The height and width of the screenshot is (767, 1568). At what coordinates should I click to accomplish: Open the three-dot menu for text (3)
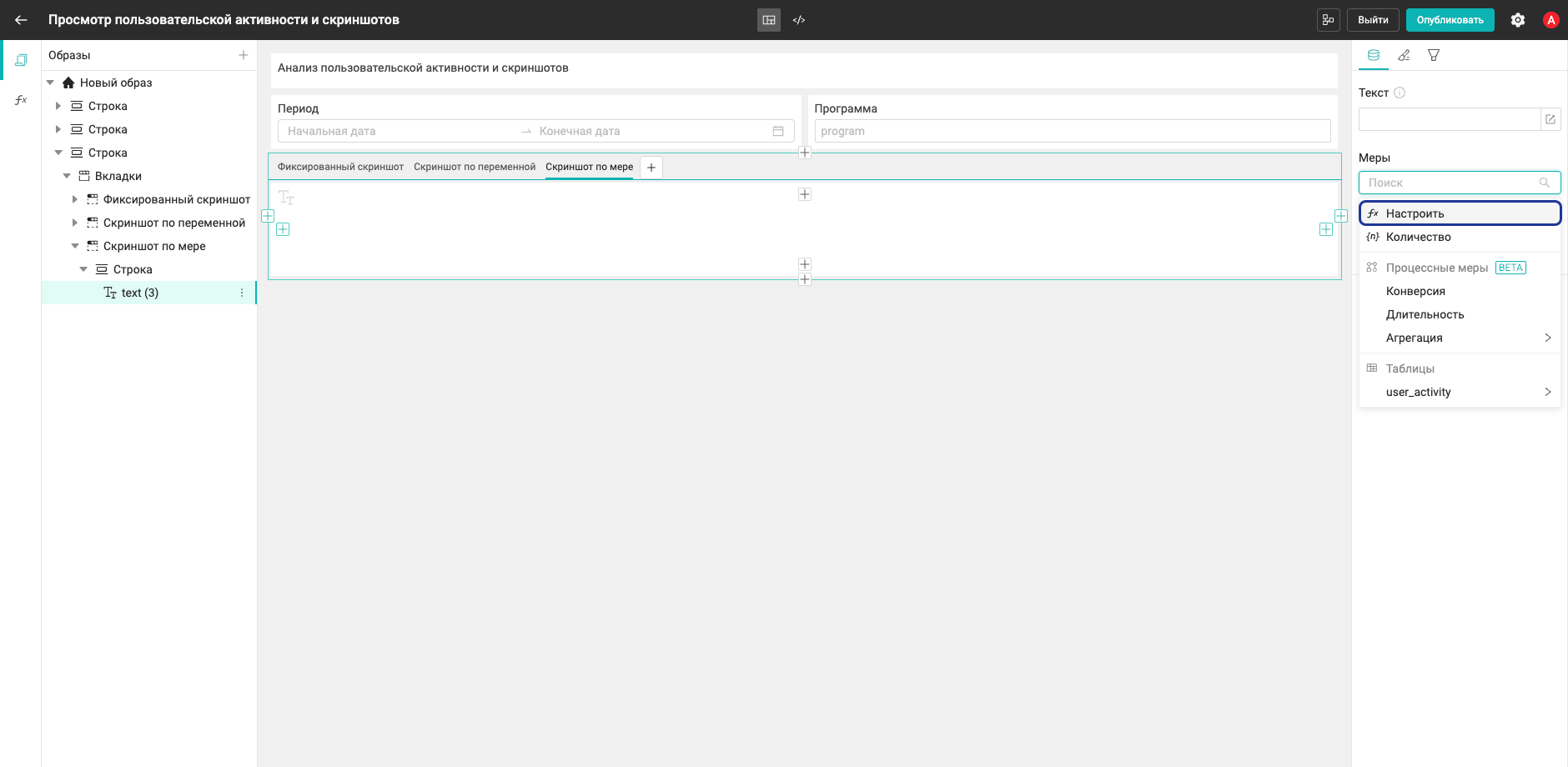click(x=242, y=293)
